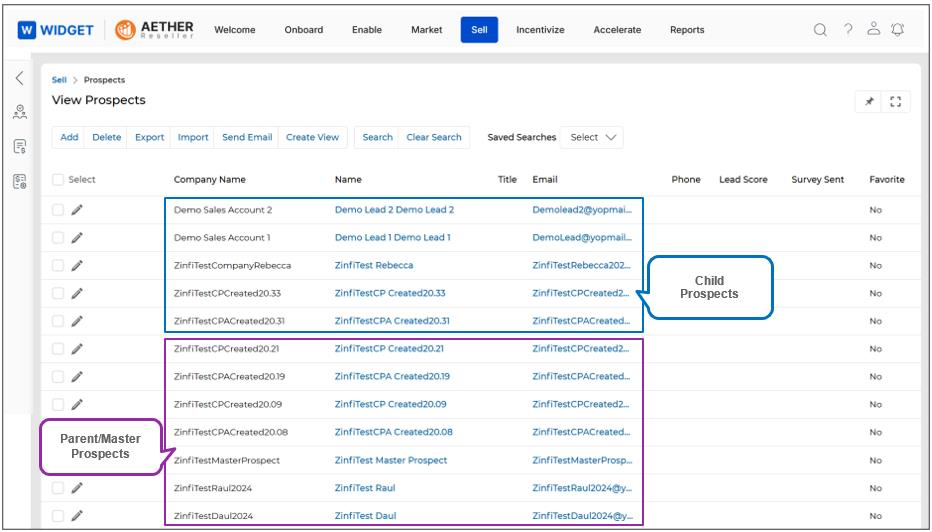Check the ZinfiTestRaul2024 row checkbox
The image size is (932, 532).
click(x=58, y=488)
